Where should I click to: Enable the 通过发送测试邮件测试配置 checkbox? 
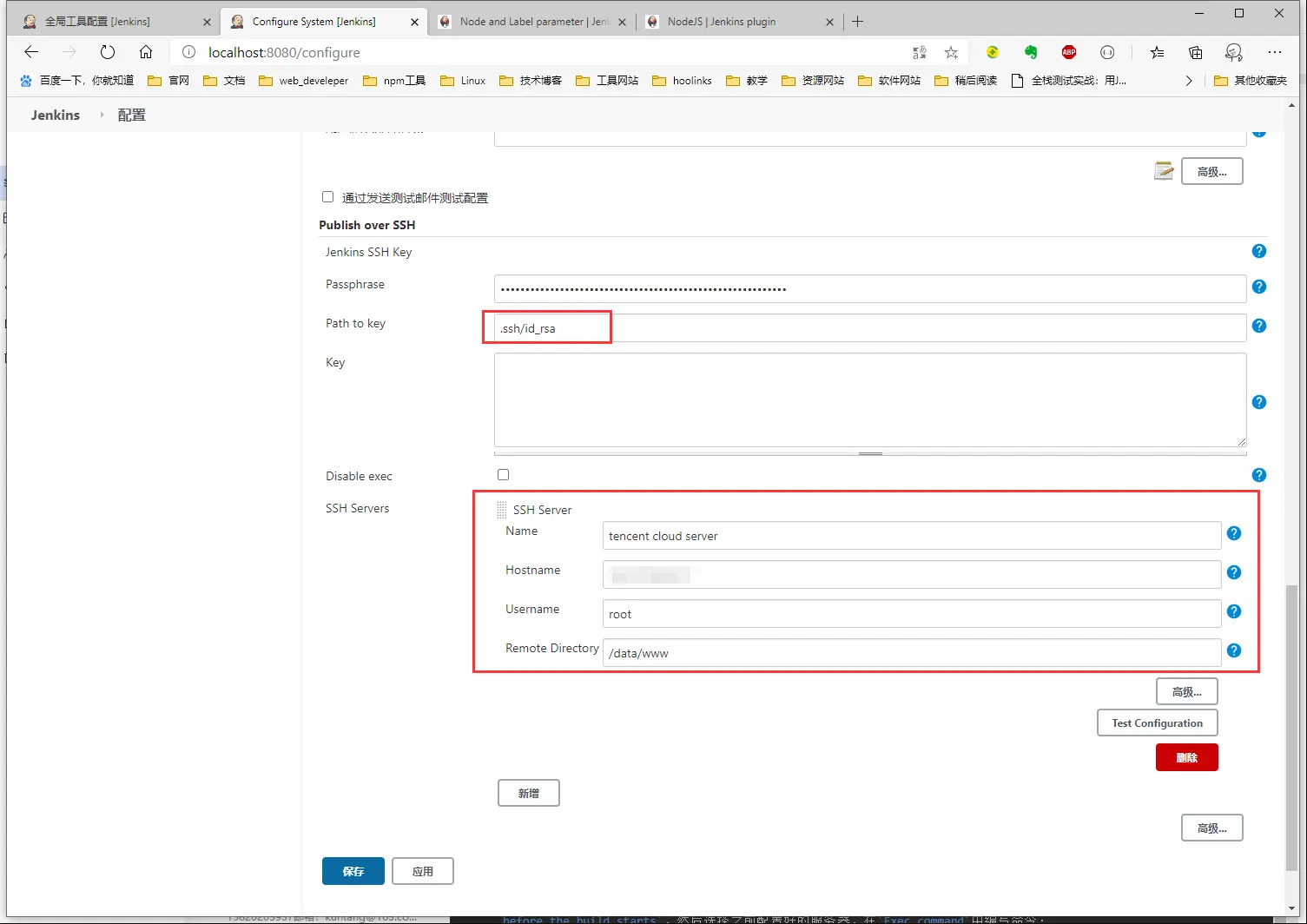point(327,197)
